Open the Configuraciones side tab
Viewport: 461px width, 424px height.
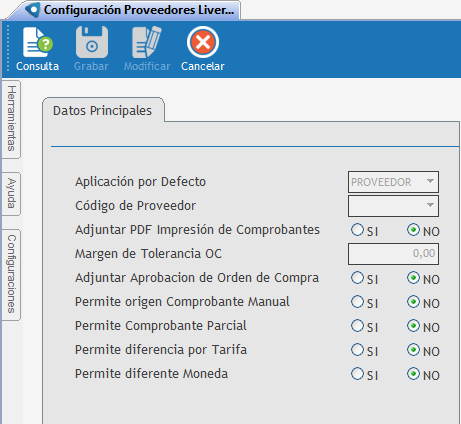tap(11, 274)
